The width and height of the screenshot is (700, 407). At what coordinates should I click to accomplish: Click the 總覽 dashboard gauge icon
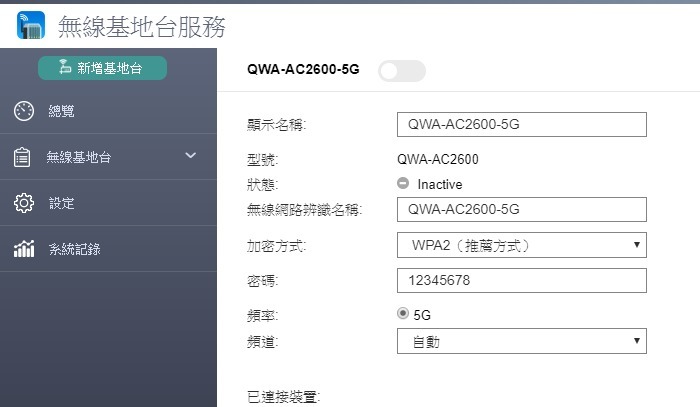[x=24, y=111]
